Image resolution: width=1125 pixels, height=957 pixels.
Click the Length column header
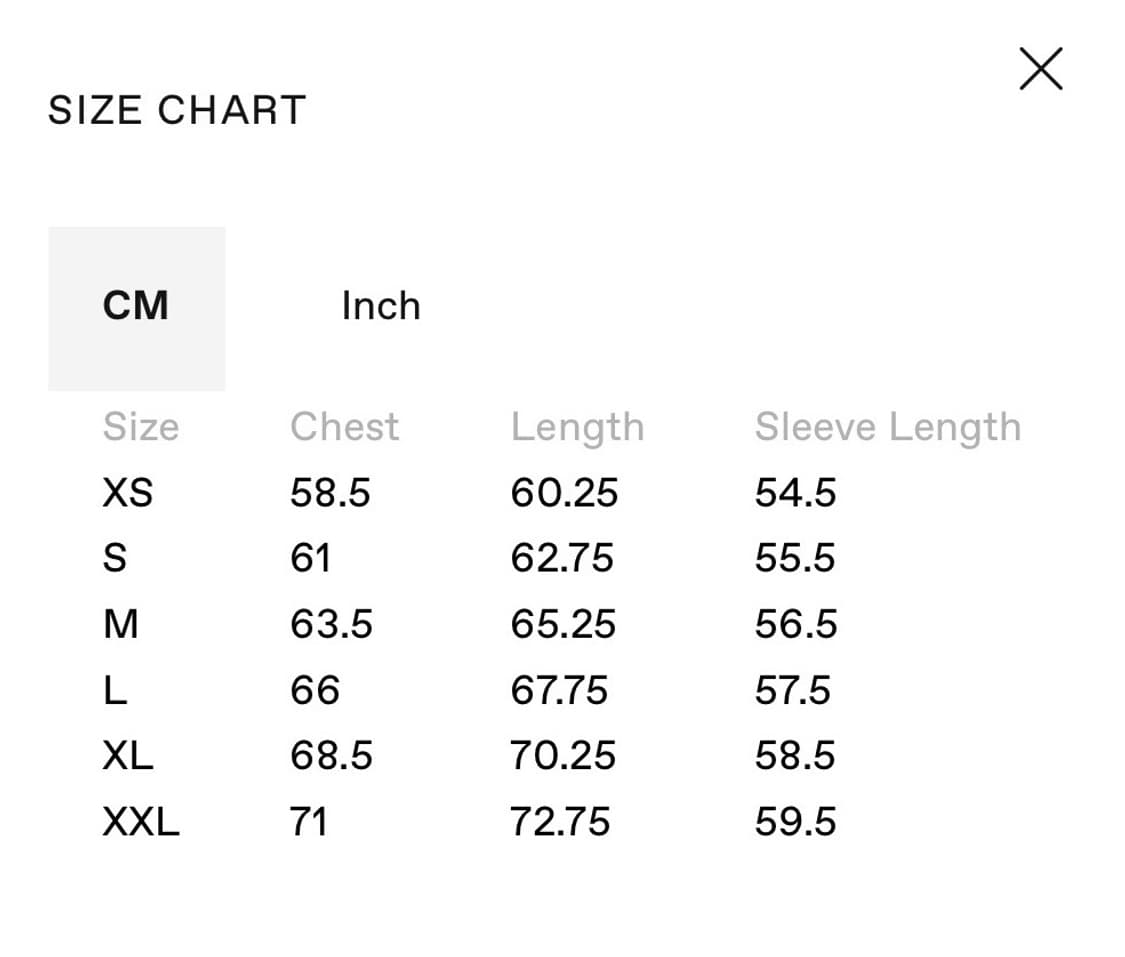click(x=577, y=427)
